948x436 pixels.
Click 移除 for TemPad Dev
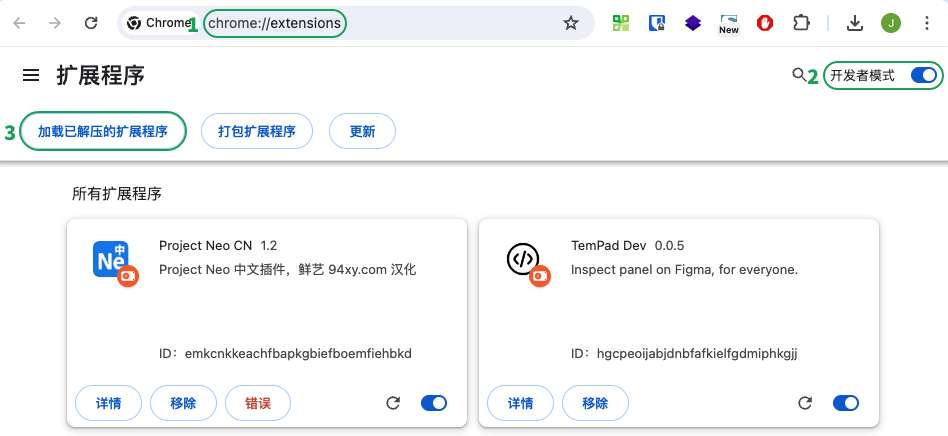(x=596, y=403)
